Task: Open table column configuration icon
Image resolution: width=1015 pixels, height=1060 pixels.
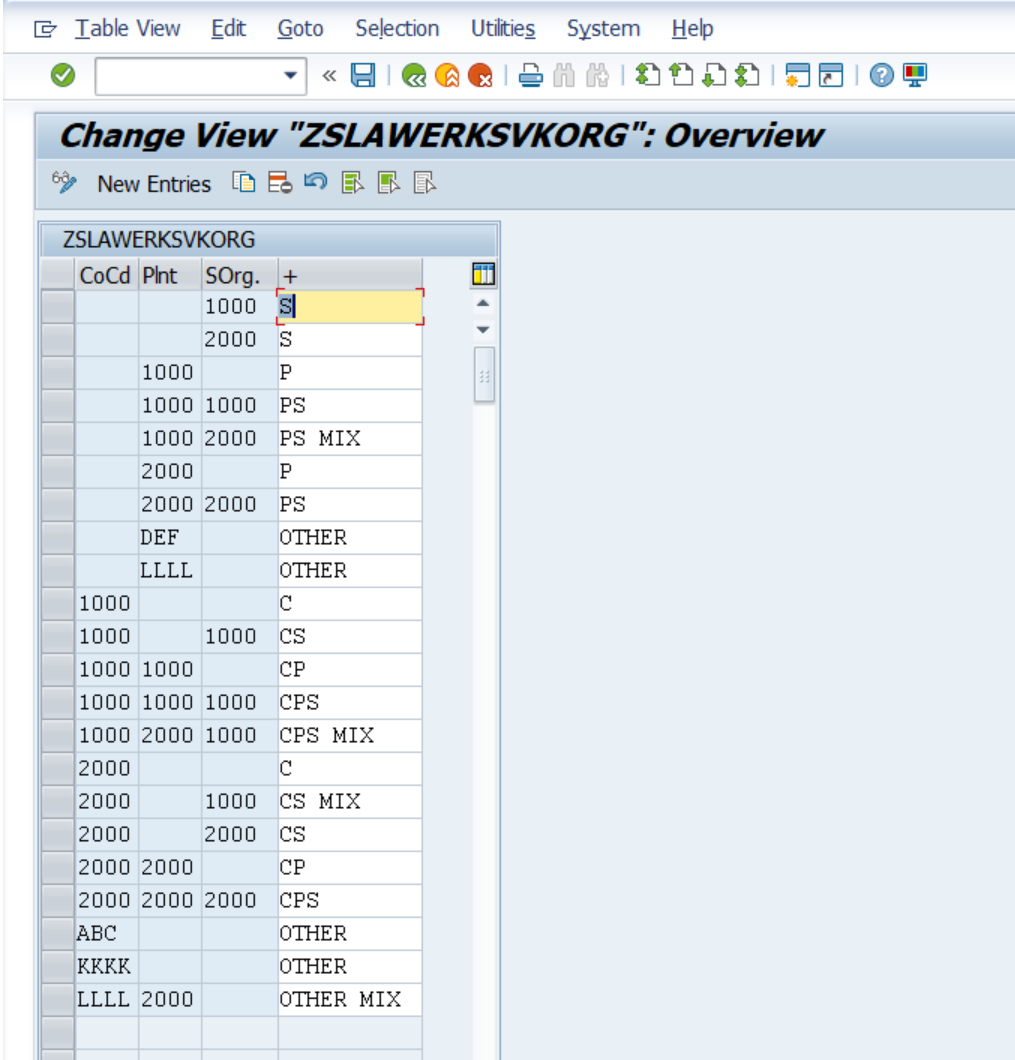Action: tap(483, 274)
